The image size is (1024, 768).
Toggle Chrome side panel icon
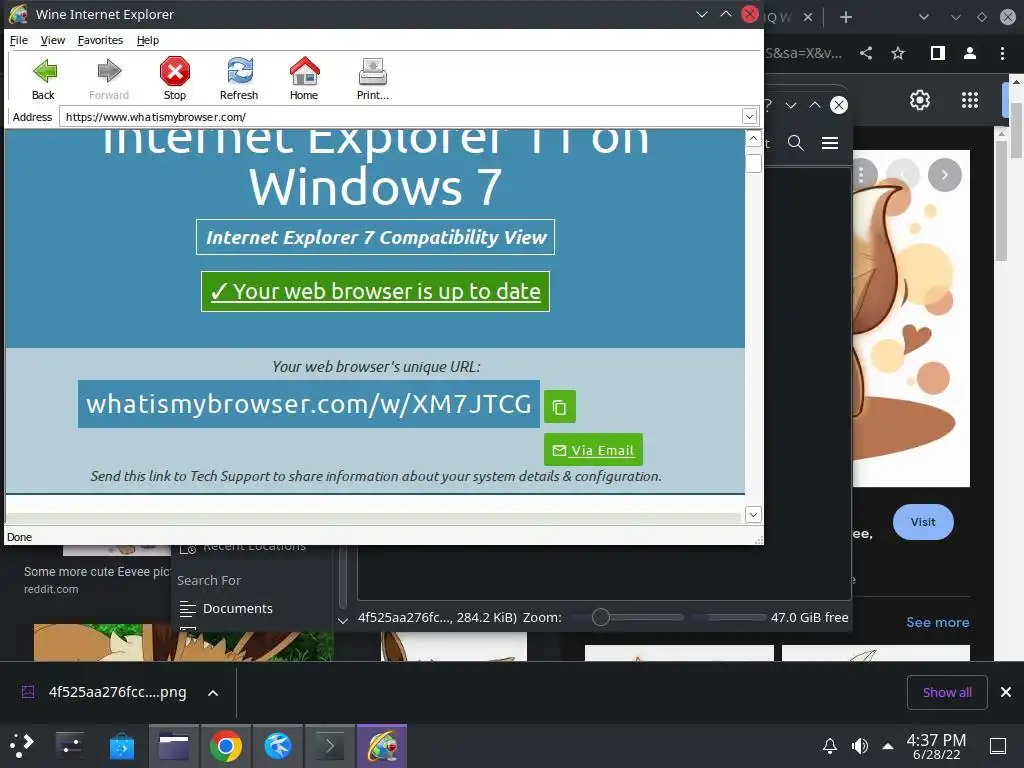click(937, 53)
